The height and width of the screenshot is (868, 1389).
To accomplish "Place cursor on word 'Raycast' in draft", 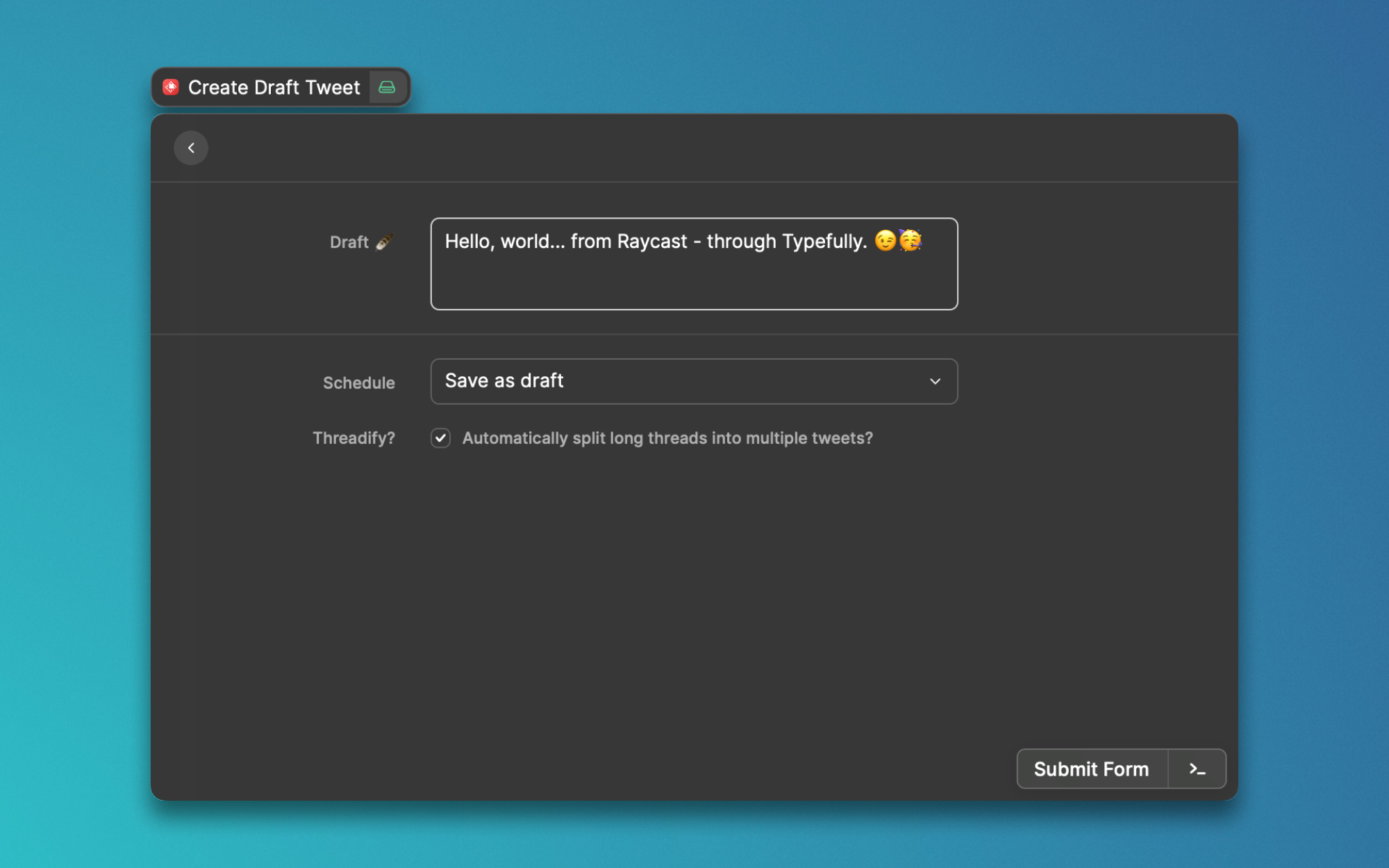I will pyautogui.click(x=651, y=242).
